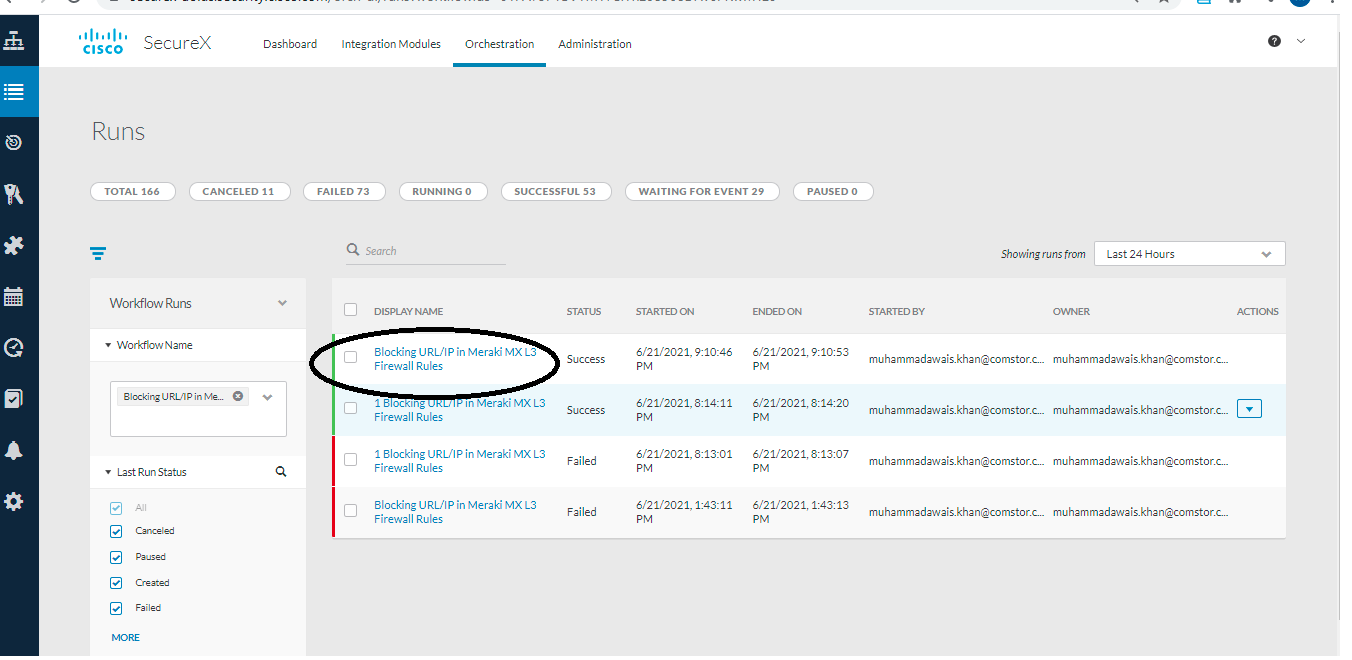Remove the Blocking URL/IP filter chip
This screenshot has height=660, width=1352.
coord(238,396)
